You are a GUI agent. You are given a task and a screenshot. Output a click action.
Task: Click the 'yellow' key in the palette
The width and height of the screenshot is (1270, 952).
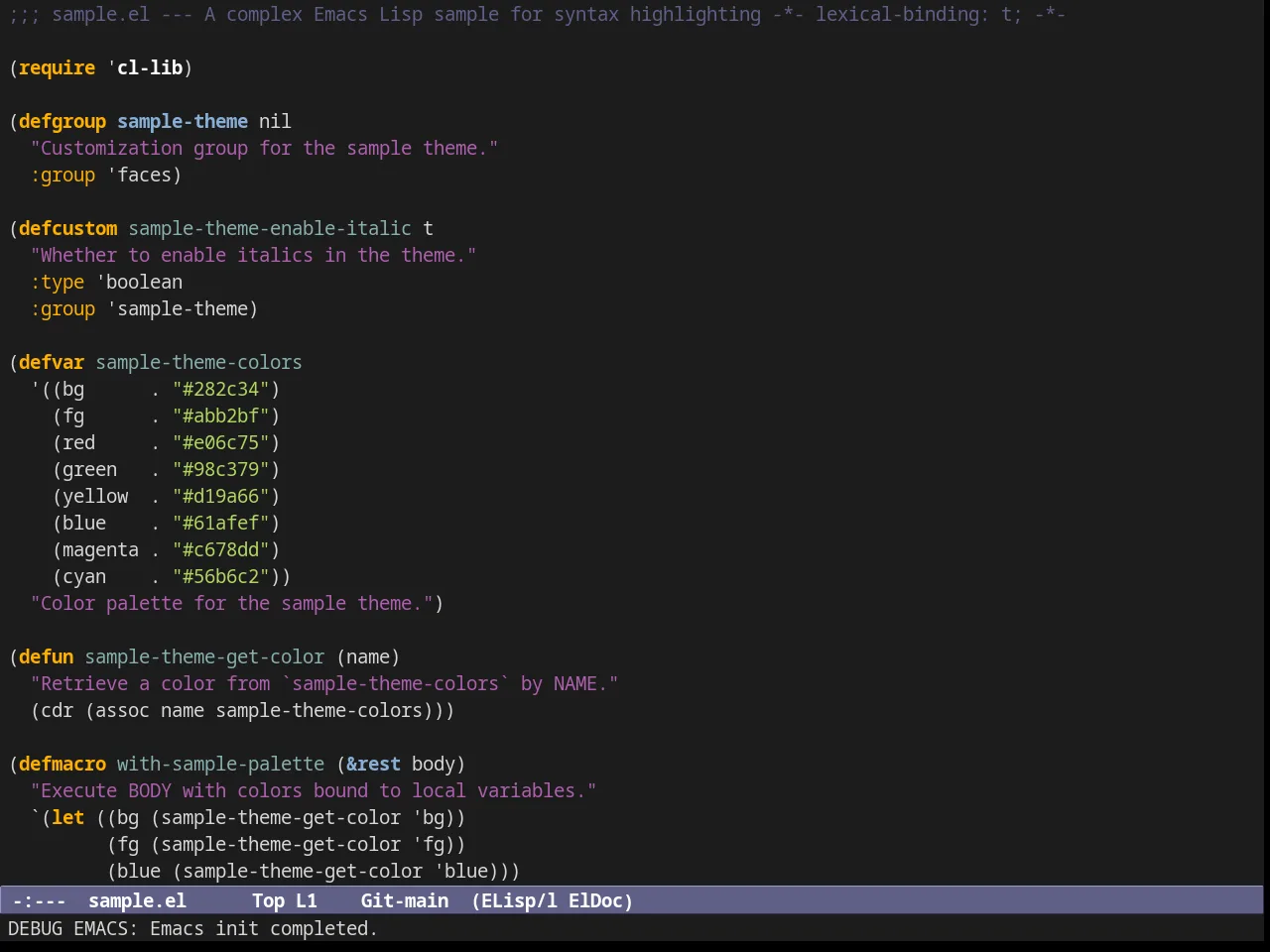[95, 496]
